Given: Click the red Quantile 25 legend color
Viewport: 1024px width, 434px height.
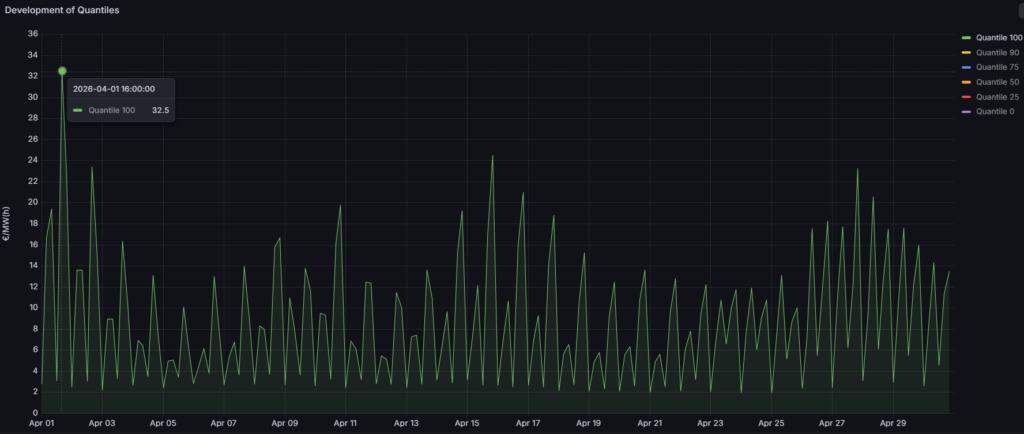Looking at the screenshot, I should pos(967,97).
